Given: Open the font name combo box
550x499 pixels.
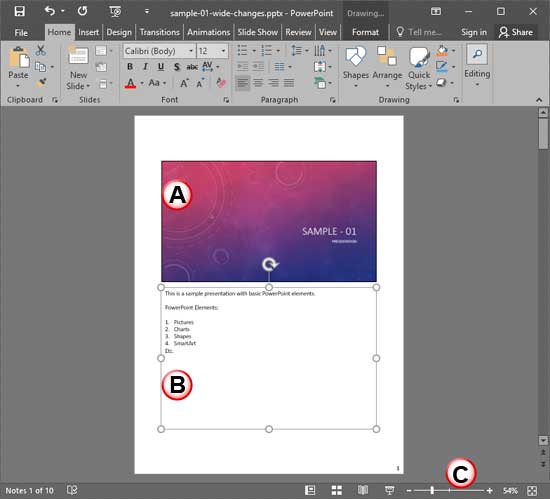Looking at the screenshot, I should tap(159, 51).
